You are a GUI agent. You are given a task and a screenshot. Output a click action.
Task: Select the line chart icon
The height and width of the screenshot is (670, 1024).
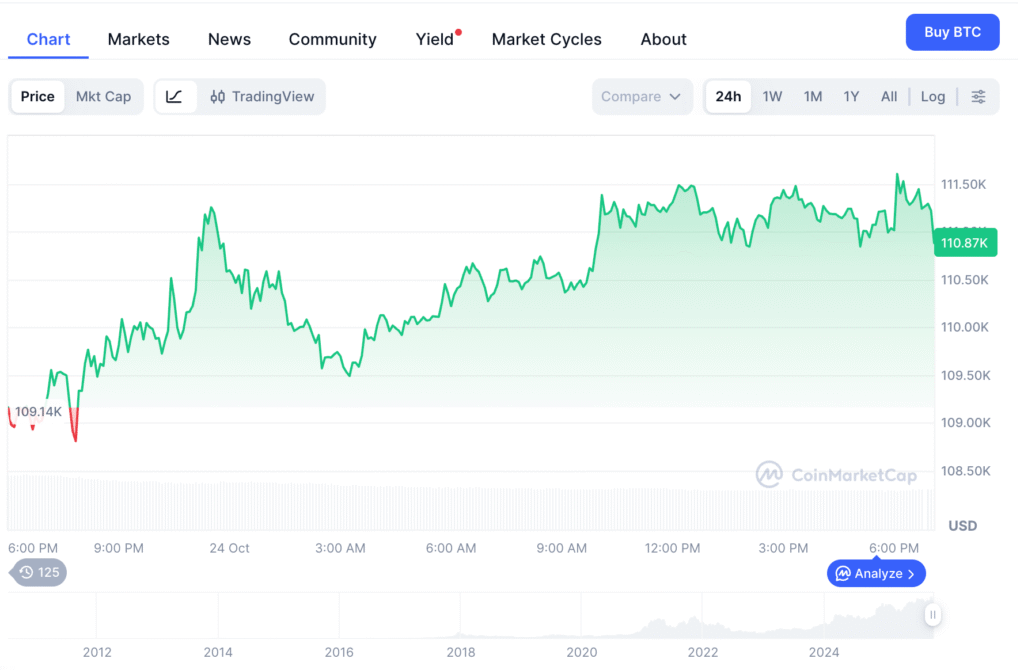coord(174,97)
